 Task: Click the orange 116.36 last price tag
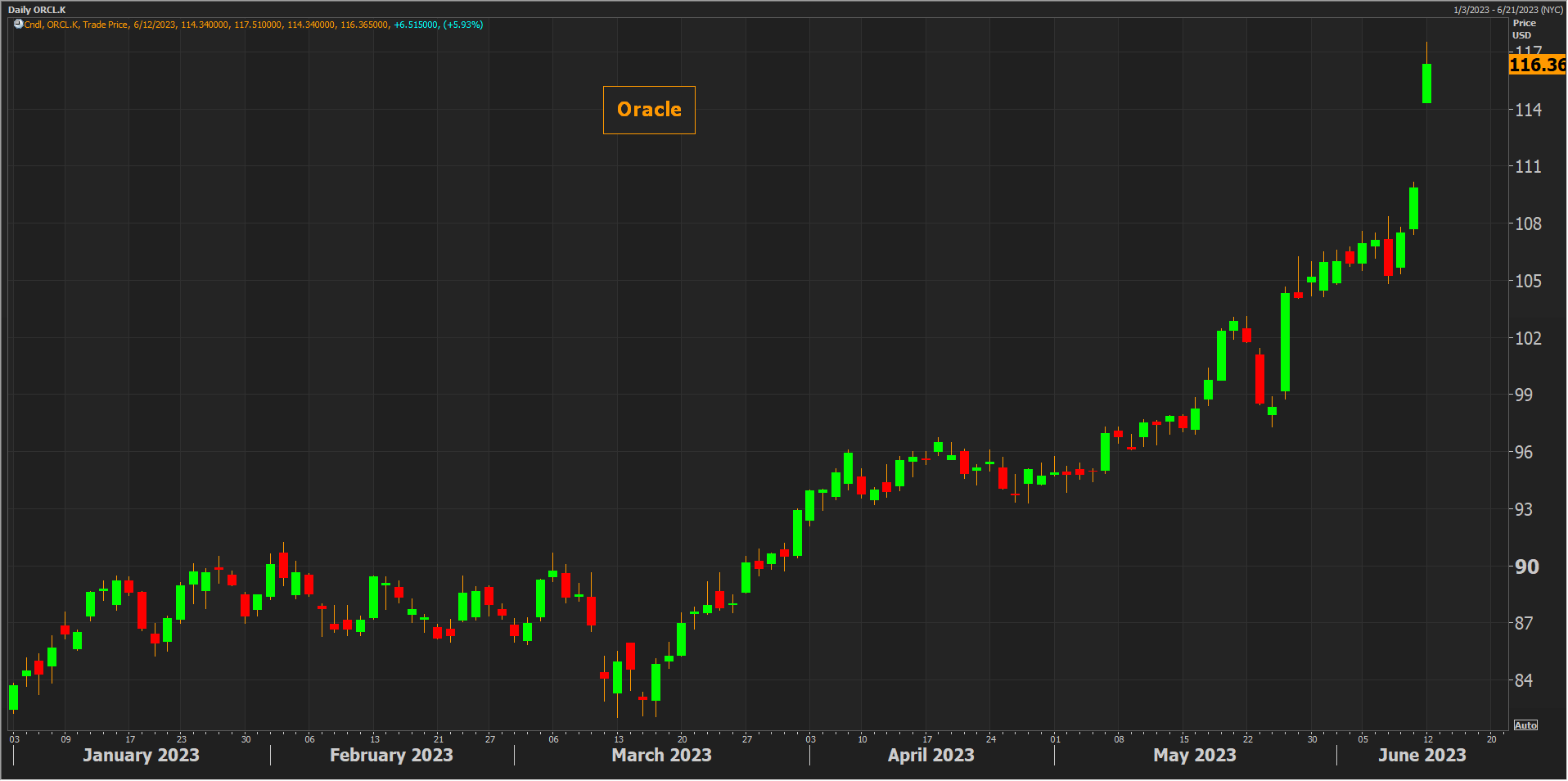(x=1536, y=65)
